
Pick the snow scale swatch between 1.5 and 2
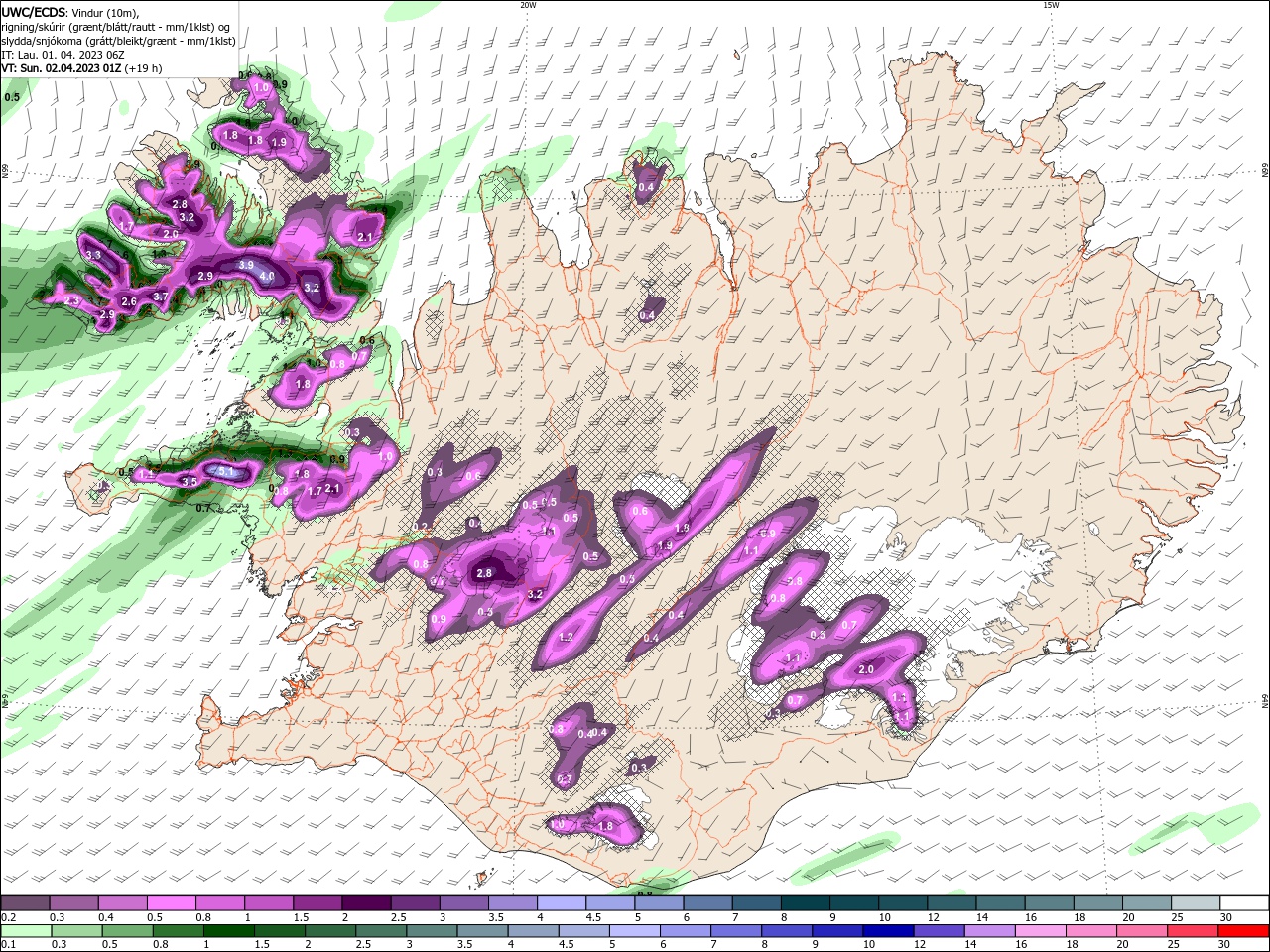coord(317,903)
